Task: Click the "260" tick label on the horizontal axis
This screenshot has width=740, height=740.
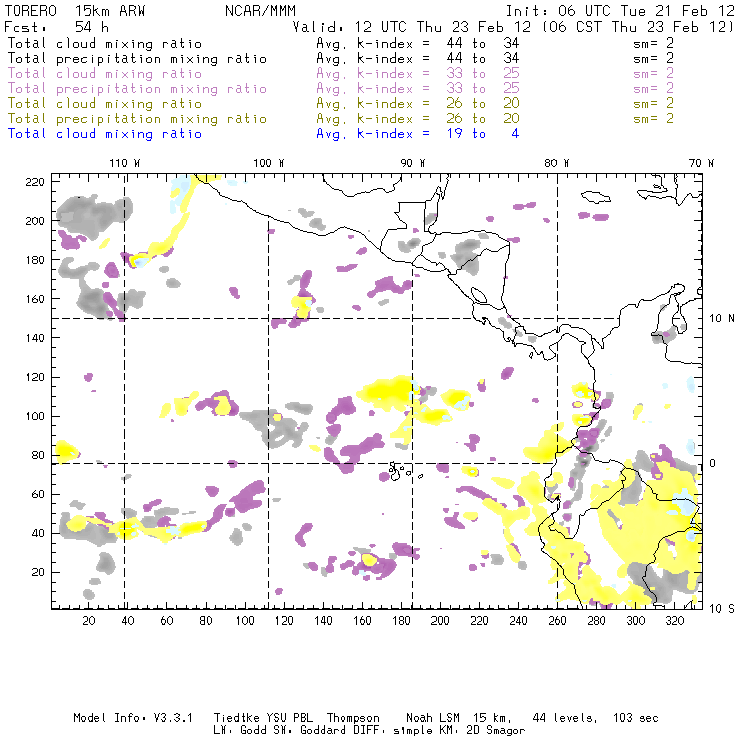Action: pos(557,621)
